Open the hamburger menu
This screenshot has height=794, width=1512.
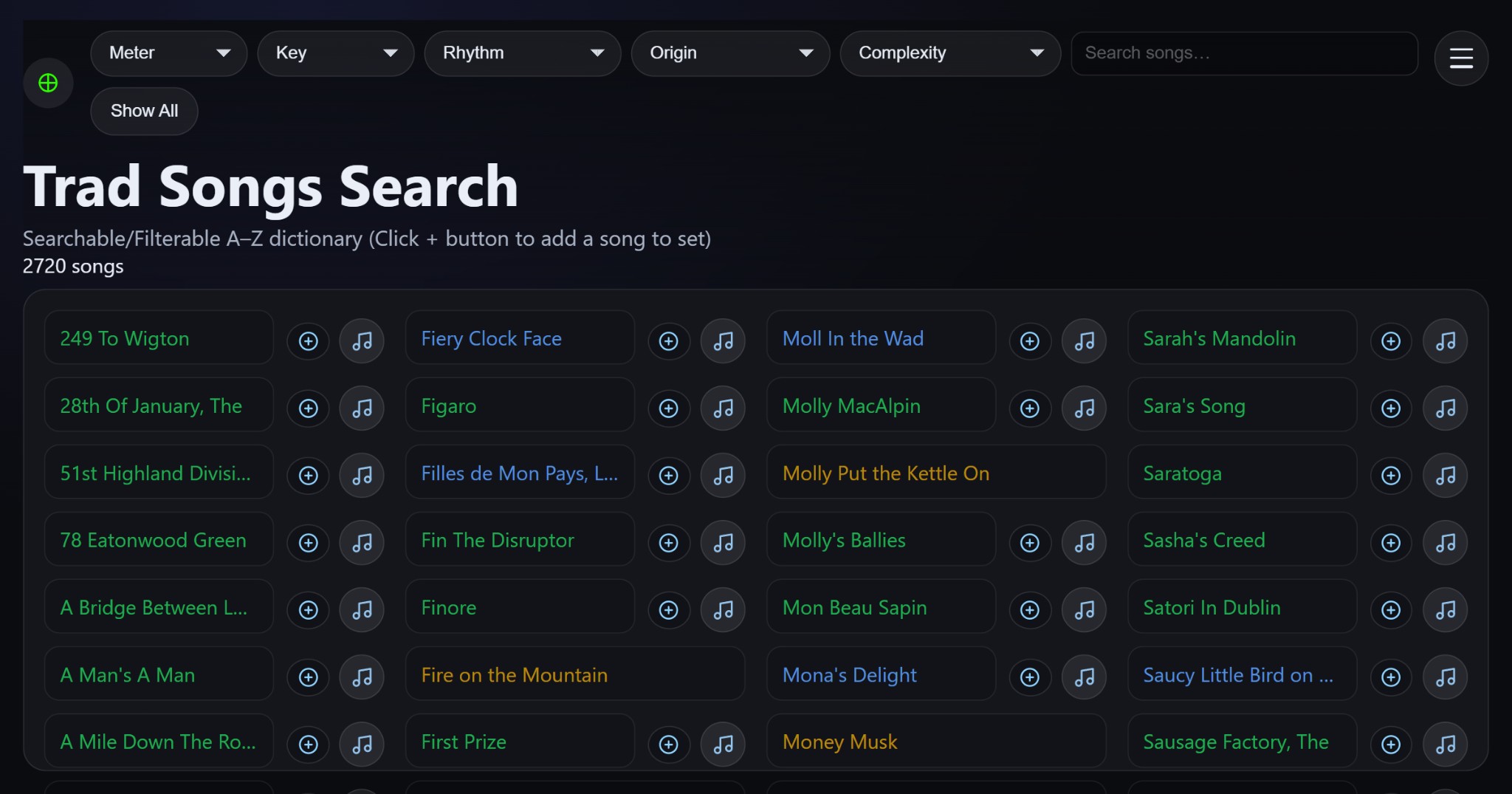[x=1461, y=58]
